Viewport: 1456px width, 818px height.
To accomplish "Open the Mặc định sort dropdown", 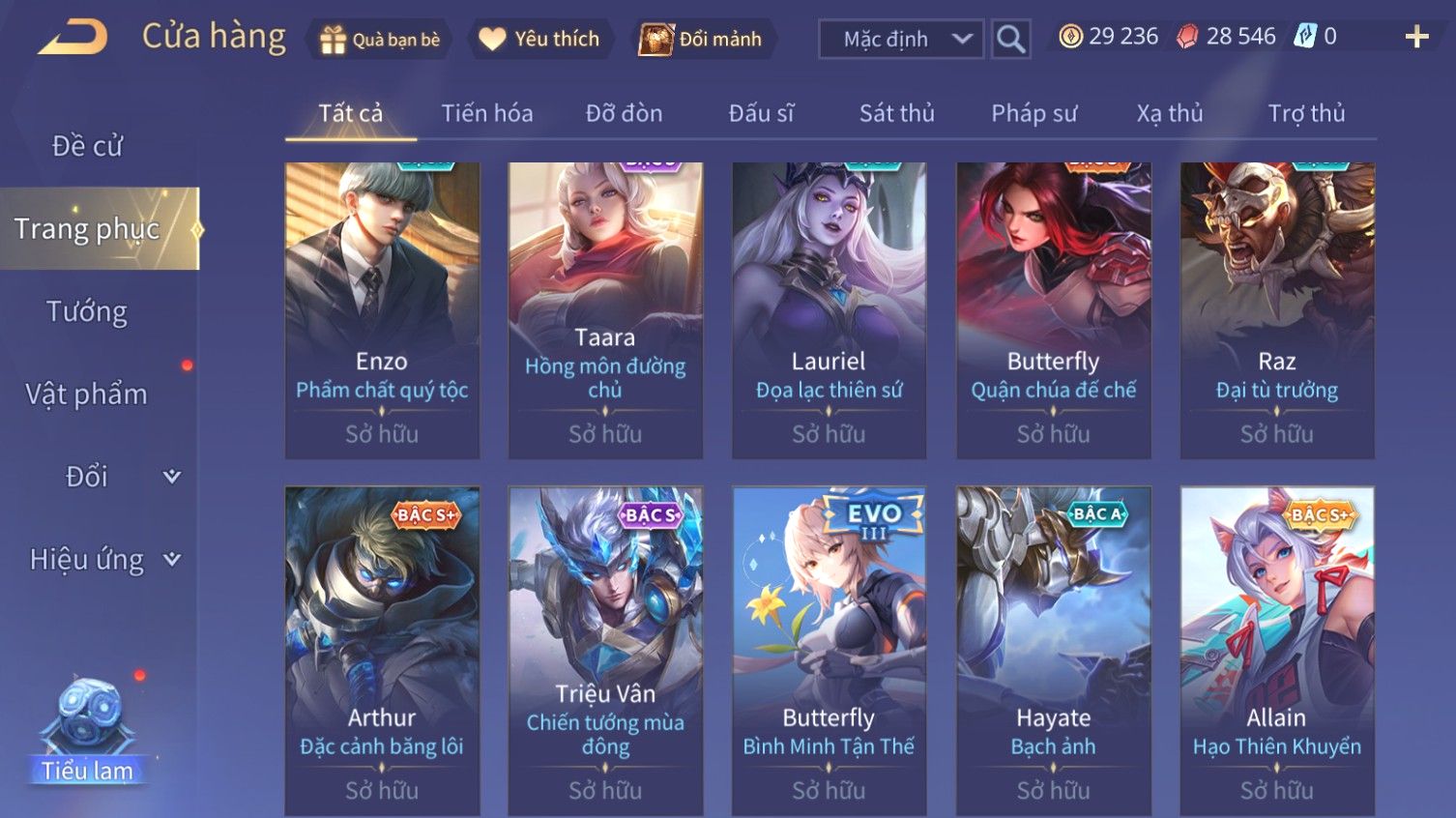I will (901, 40).
